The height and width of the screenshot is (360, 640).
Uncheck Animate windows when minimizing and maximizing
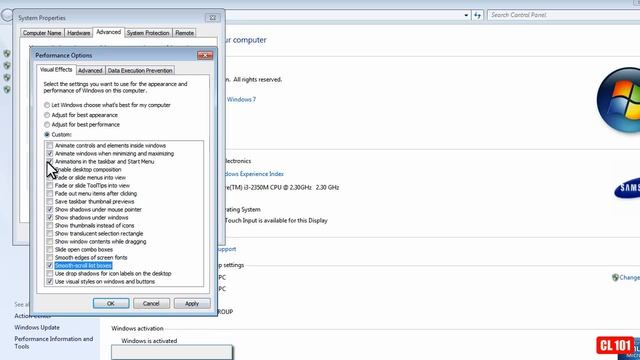(50, 153)
